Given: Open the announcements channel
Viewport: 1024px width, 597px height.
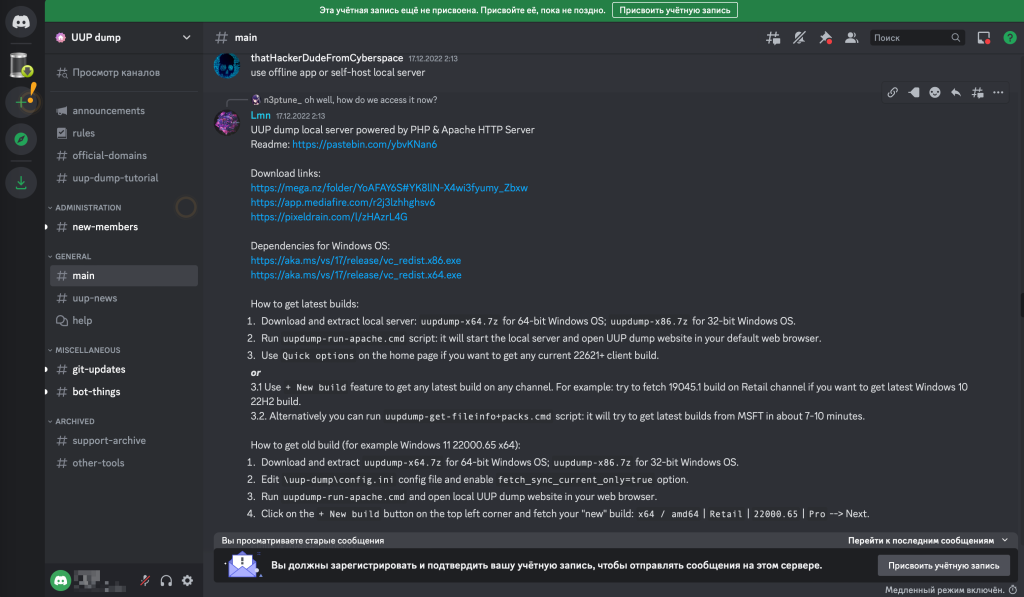Looking at the screenshot, I should [123, 110].
